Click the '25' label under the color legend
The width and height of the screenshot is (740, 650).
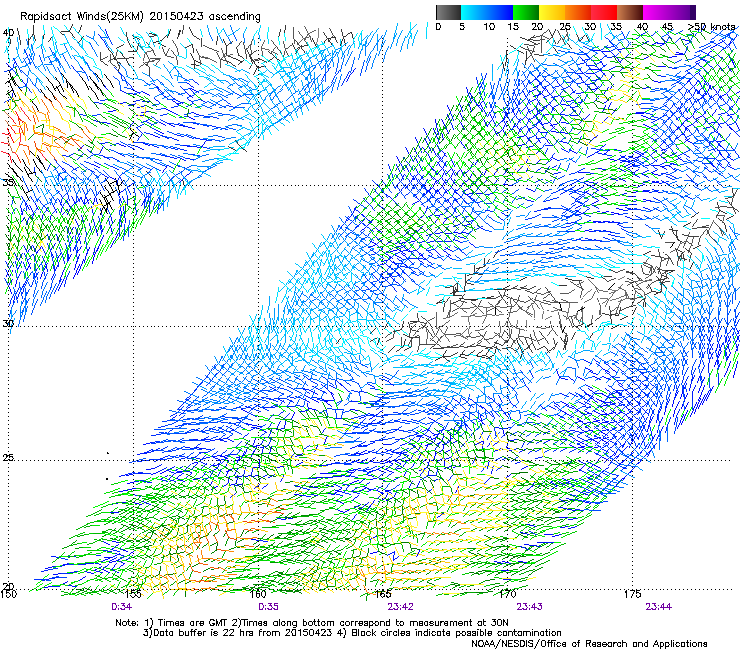pos(565,27)
